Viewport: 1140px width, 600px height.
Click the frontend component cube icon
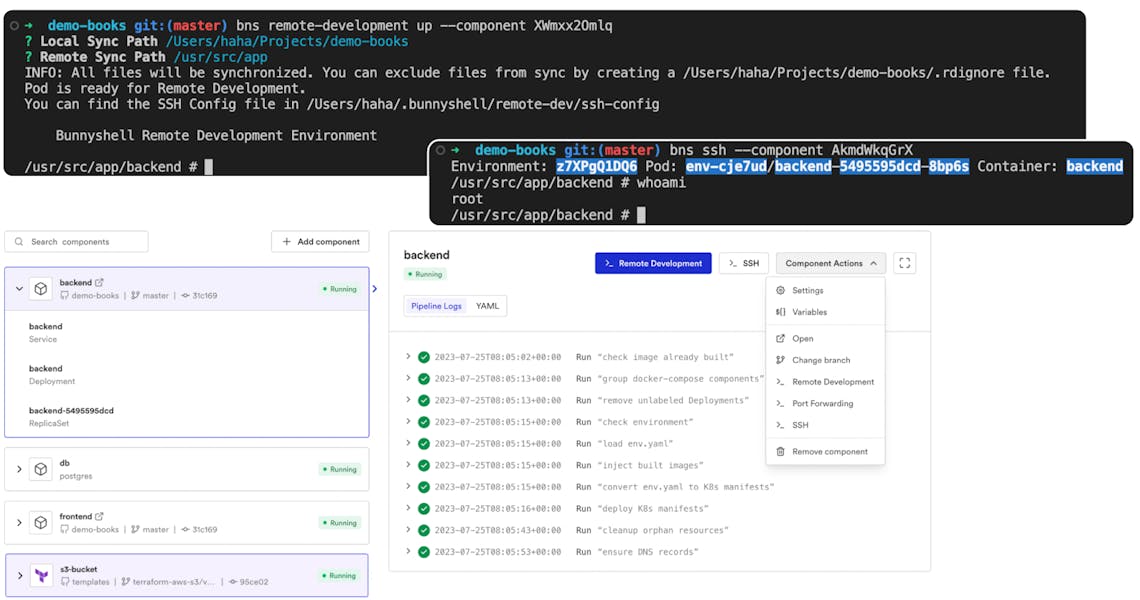(40, 523)
